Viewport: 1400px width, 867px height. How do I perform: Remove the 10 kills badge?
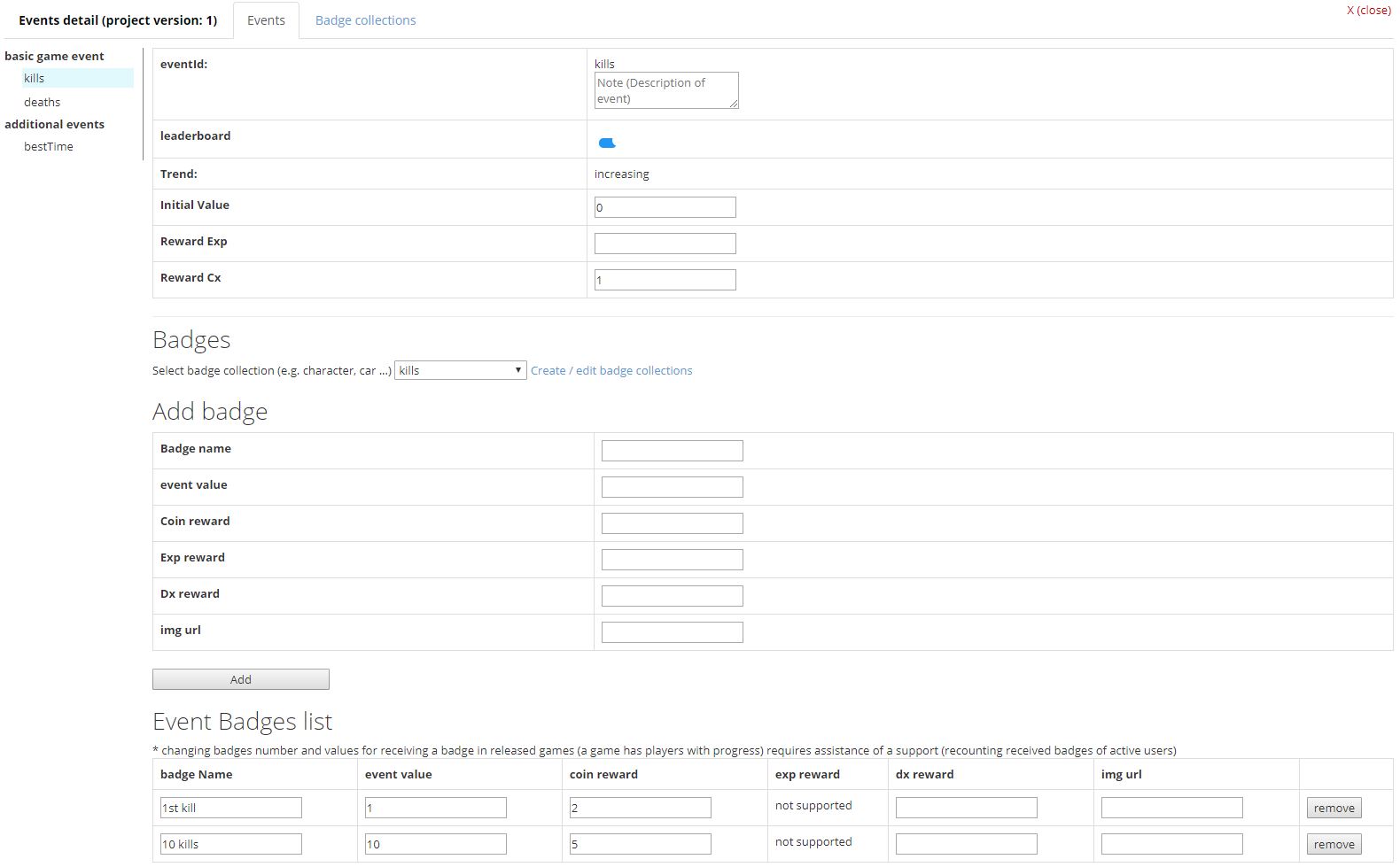click(x=1334, y=844)
